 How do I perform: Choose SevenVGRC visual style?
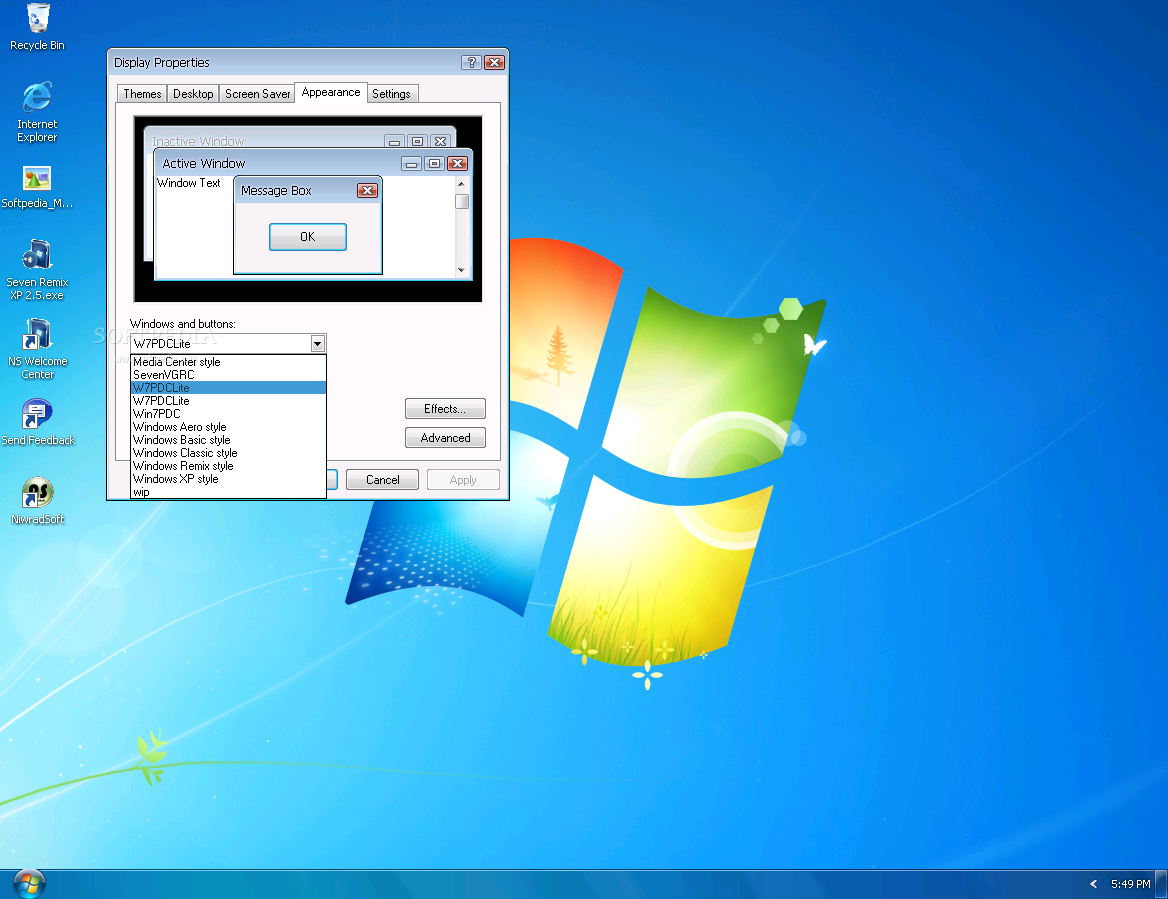tap(228, 375)
